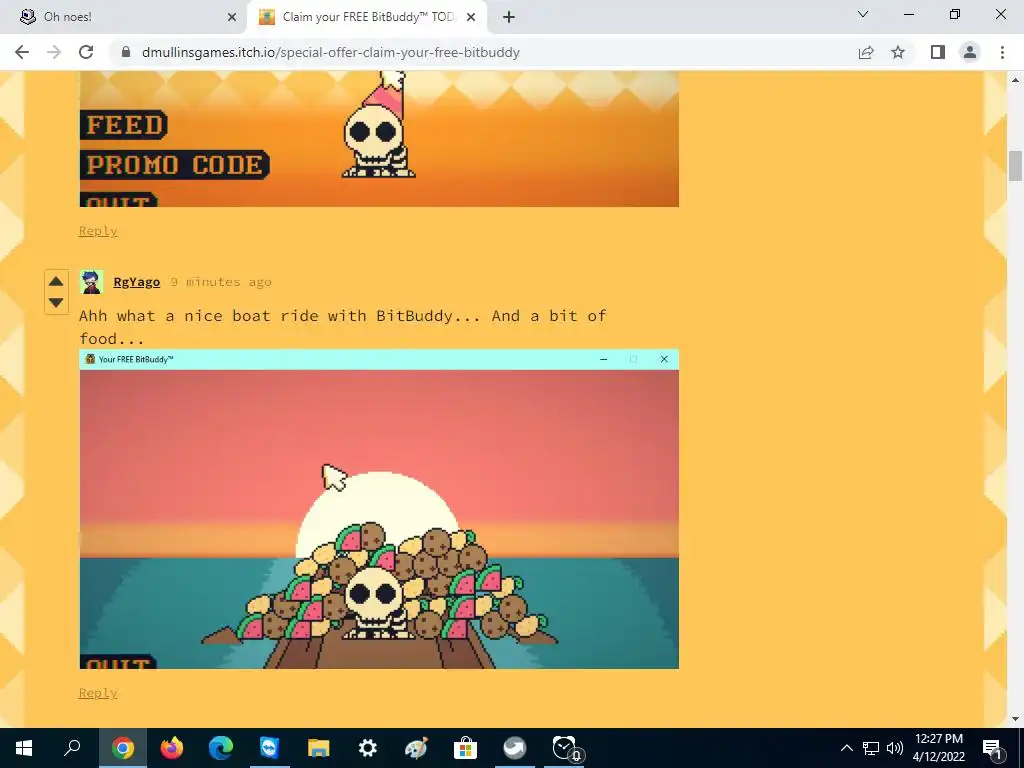
Task: Open the clock app with bell badge
Action: 566,748
